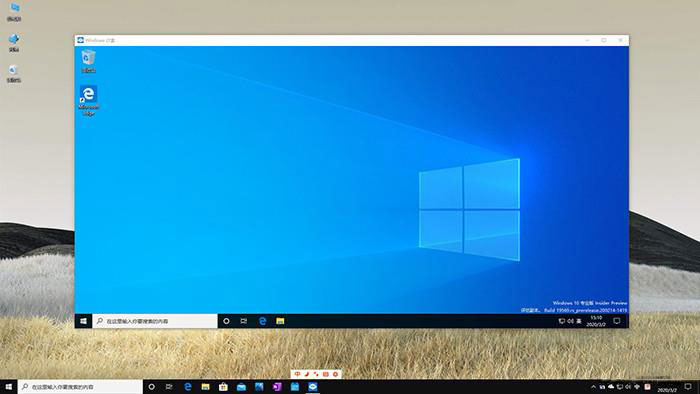Open OneDrive cloud icon in host tray
The image size is (700, 394).
[x=611, y=387]
